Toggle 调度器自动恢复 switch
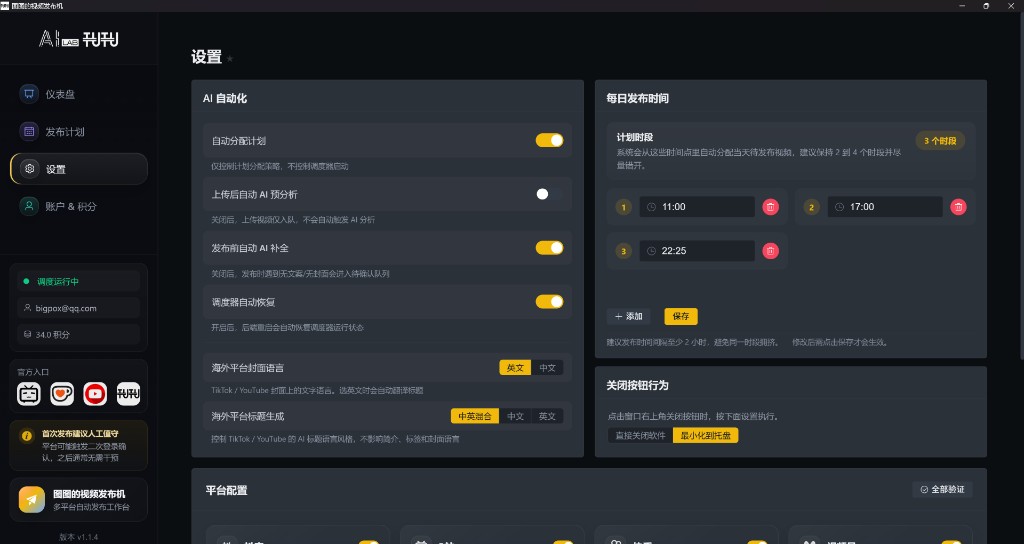 pyautogui.click(x=549, y=302)
